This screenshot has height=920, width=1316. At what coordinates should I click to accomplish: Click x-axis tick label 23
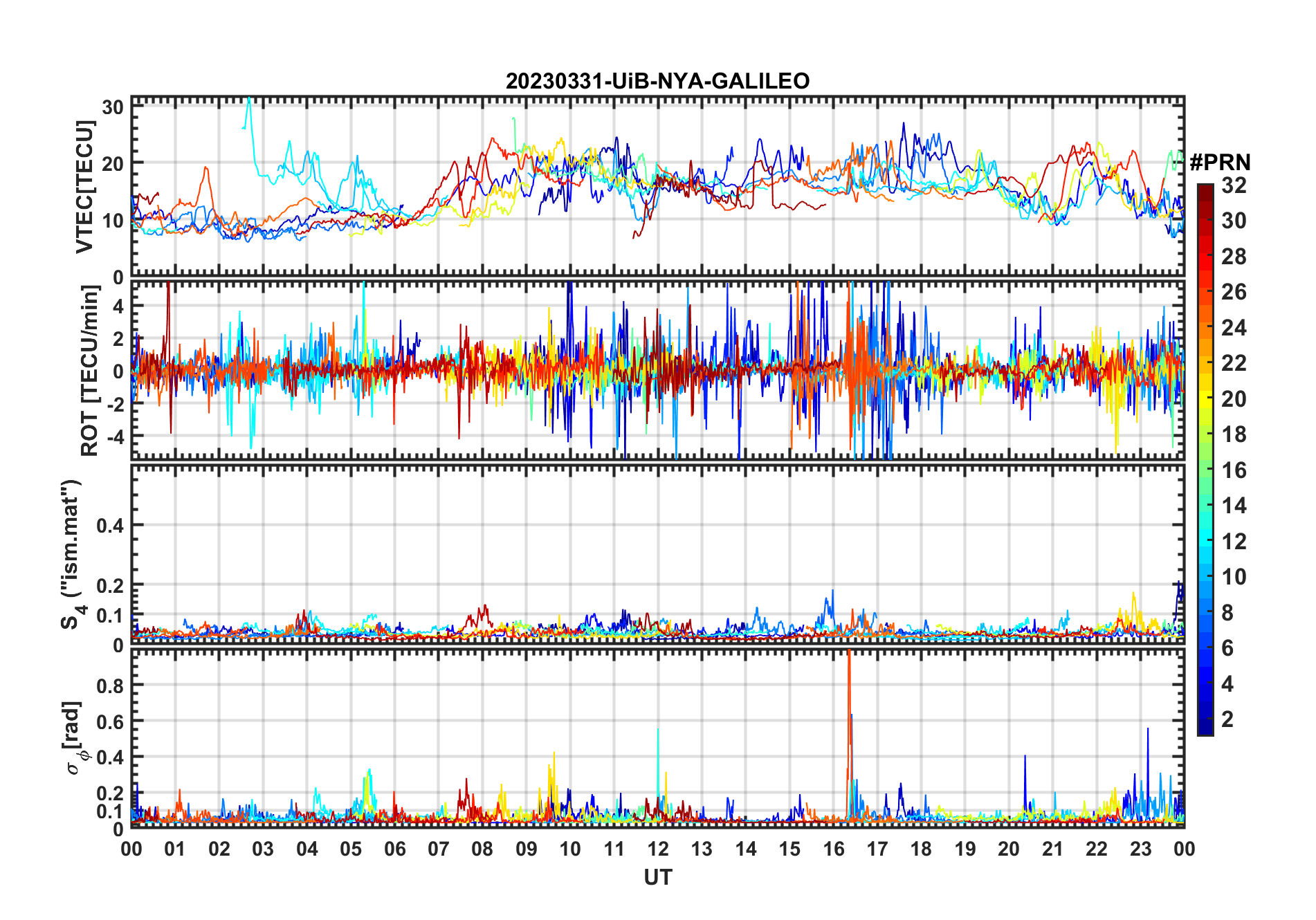pyautogui.click(x=1140, y=849)
